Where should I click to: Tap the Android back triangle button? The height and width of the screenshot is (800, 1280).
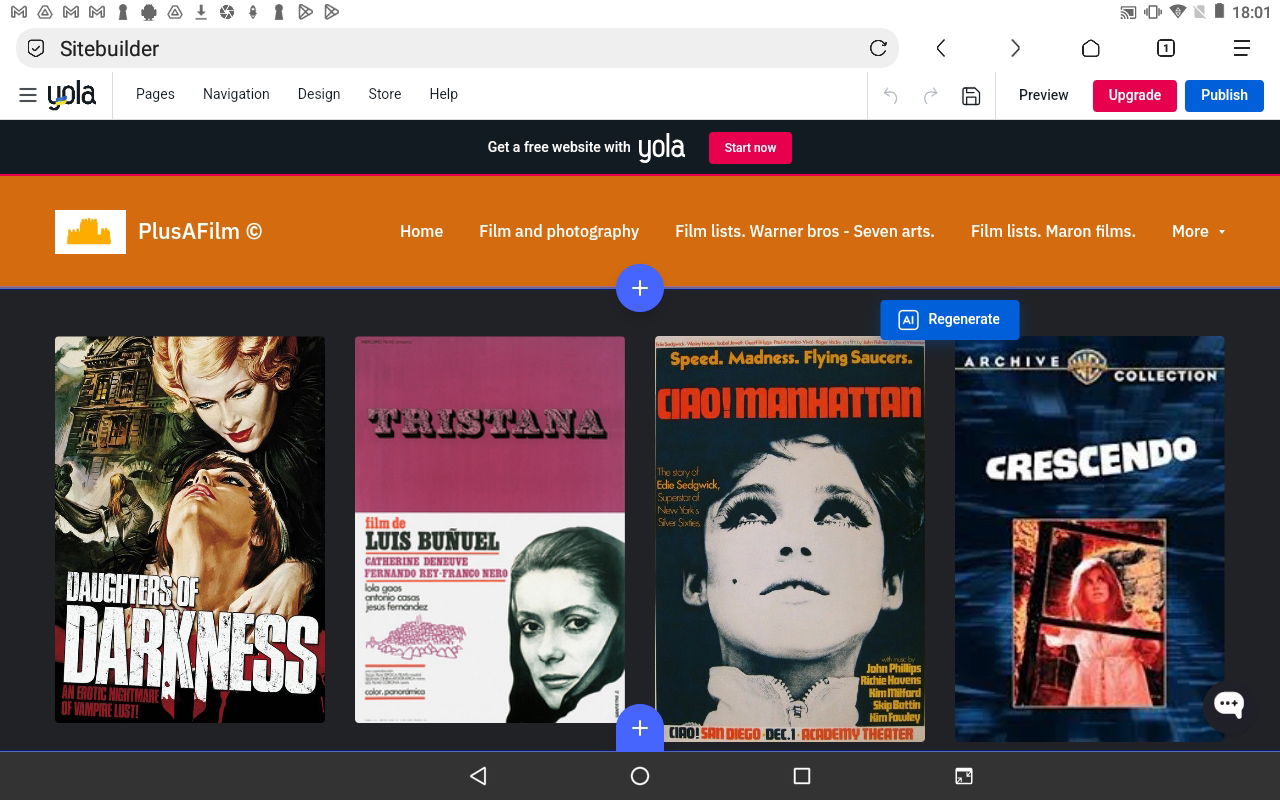point(478,776)
